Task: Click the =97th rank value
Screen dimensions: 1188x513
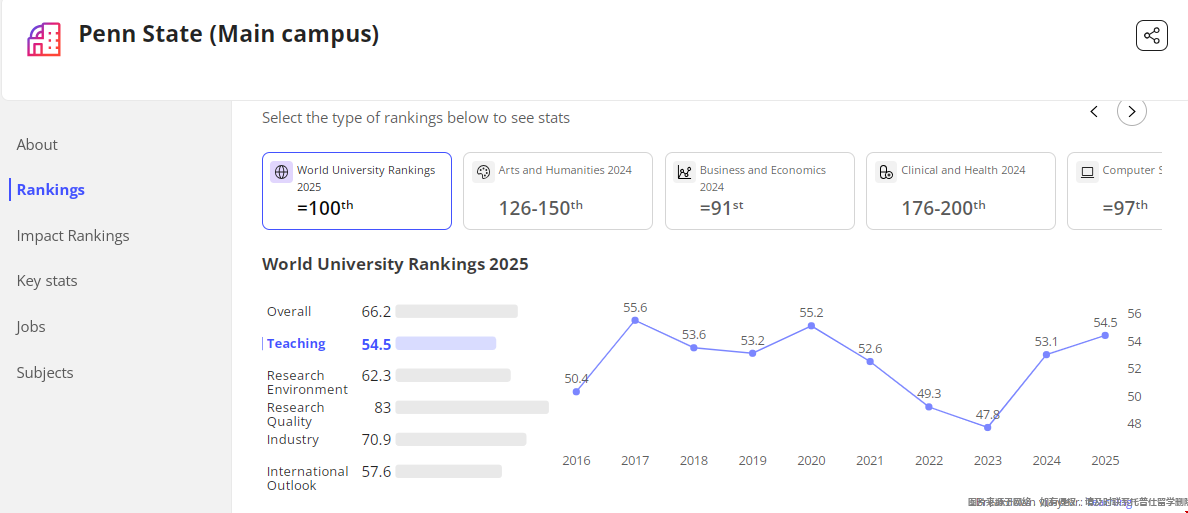Action: point(1125,208)
